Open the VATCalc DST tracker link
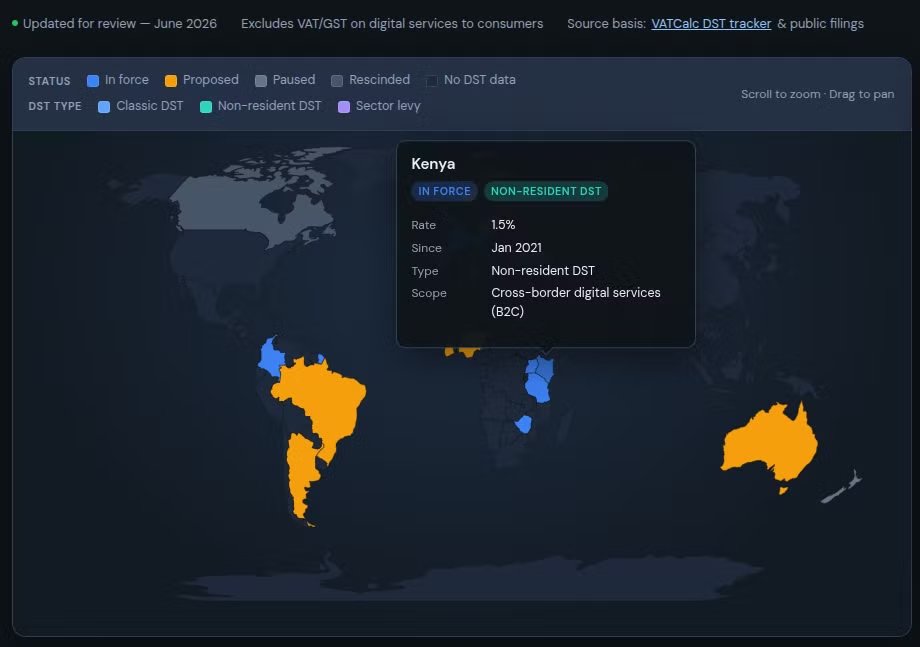The height and width of the screenshot is (647, 920). click(711, 23)
